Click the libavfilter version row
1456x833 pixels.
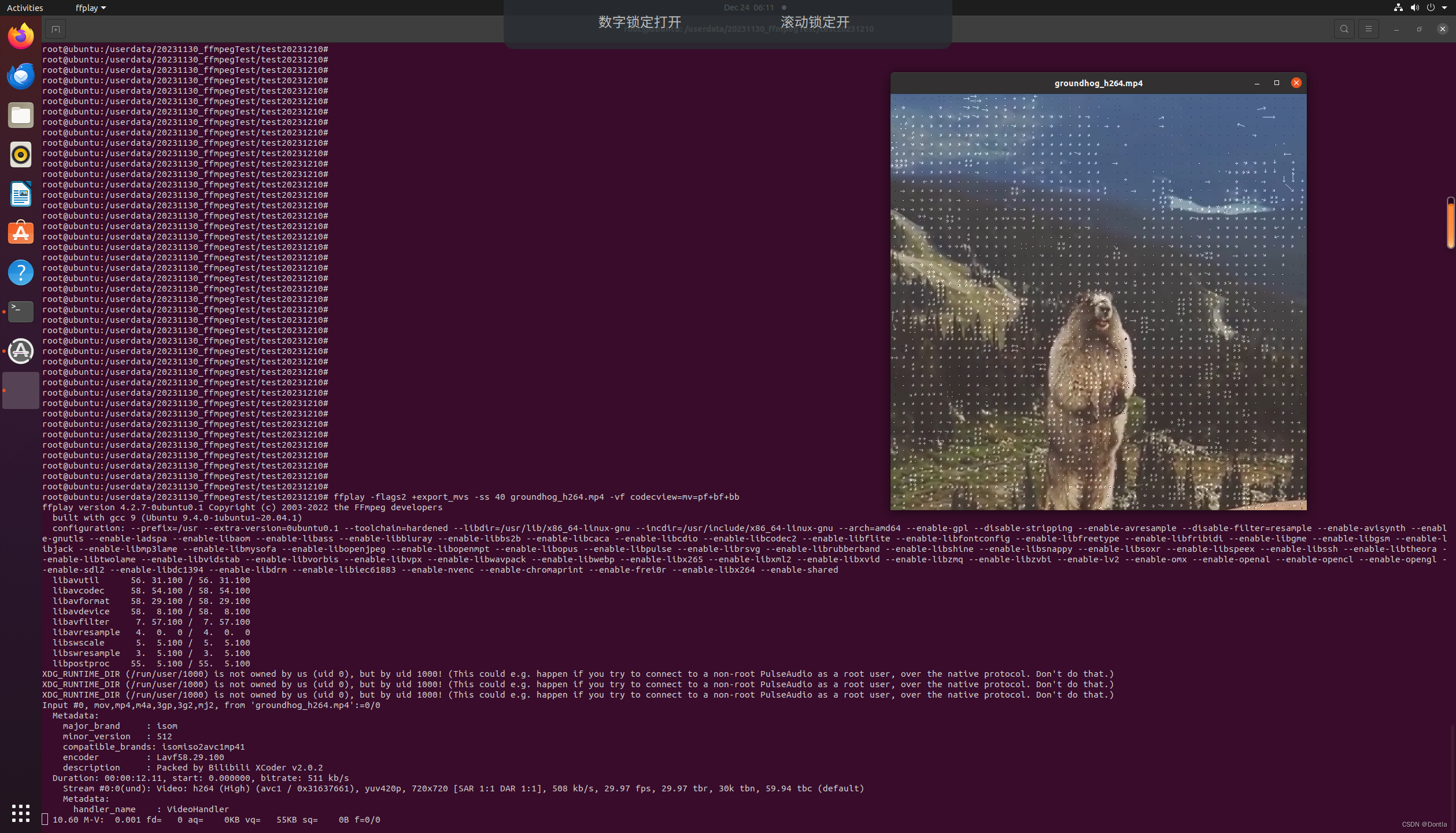coord(151,622)
